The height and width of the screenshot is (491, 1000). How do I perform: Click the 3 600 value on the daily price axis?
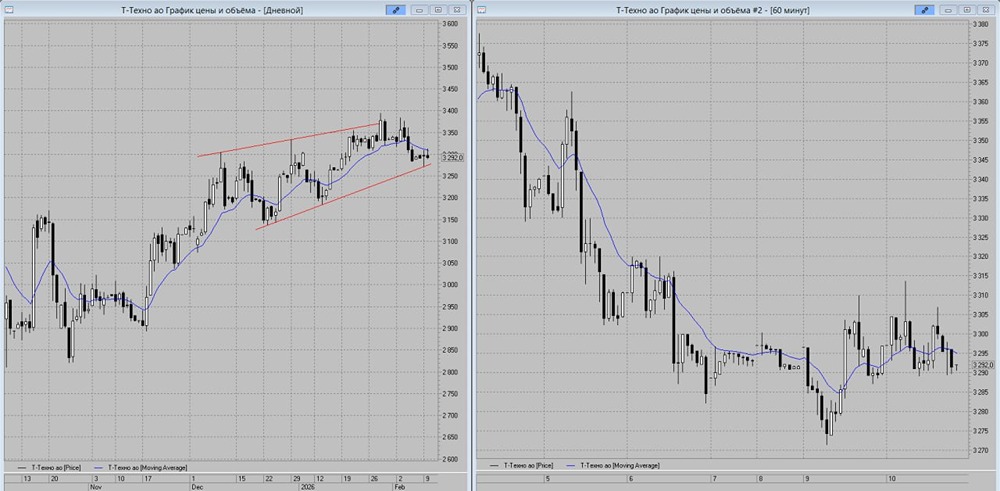pyautogui.click(x=450, y=24)
